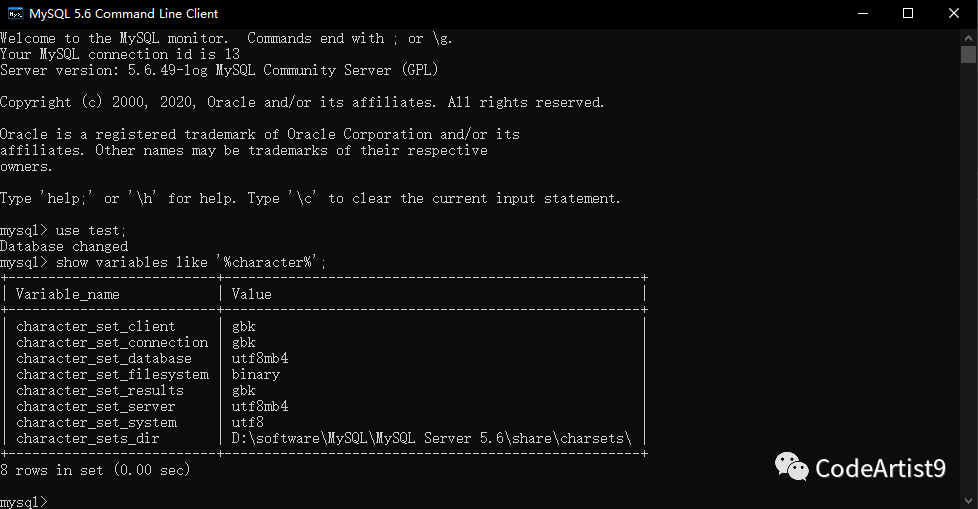The image size is (978, 509).
Task: Click the character_set_client row name
Action: (95, 326)
